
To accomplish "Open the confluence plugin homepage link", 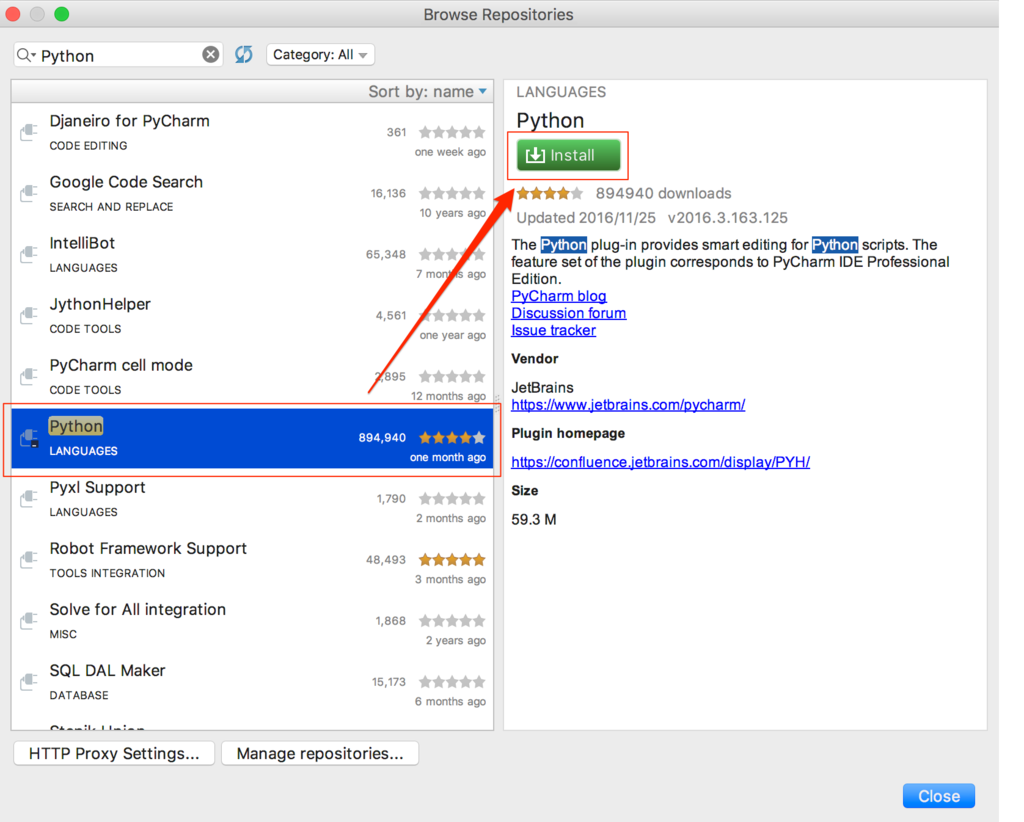I will (660, 462).
